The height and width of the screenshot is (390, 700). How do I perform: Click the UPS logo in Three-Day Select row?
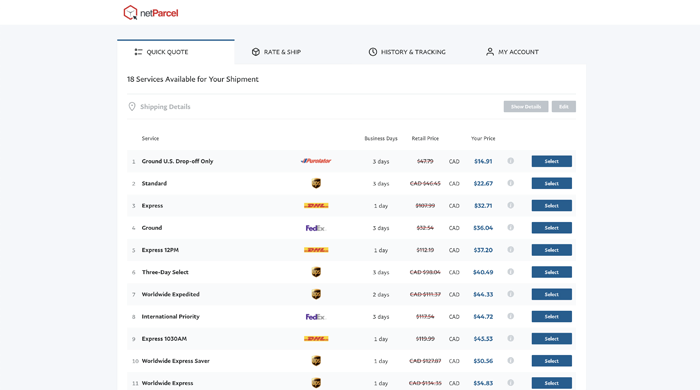(x=316, y=272)
